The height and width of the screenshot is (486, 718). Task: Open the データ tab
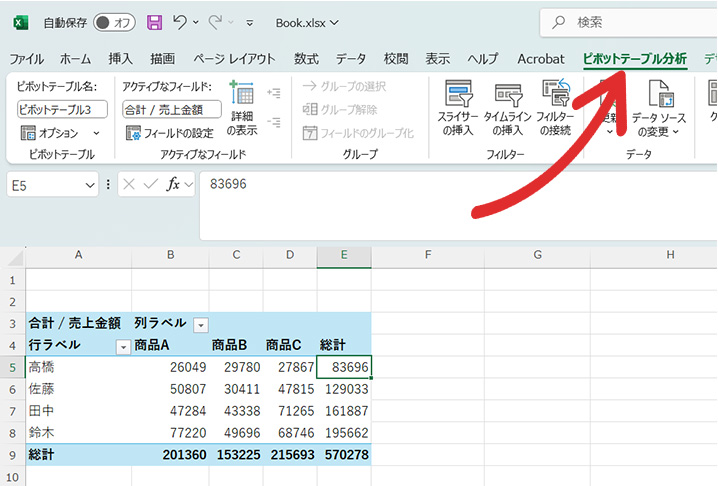(351, 59)
